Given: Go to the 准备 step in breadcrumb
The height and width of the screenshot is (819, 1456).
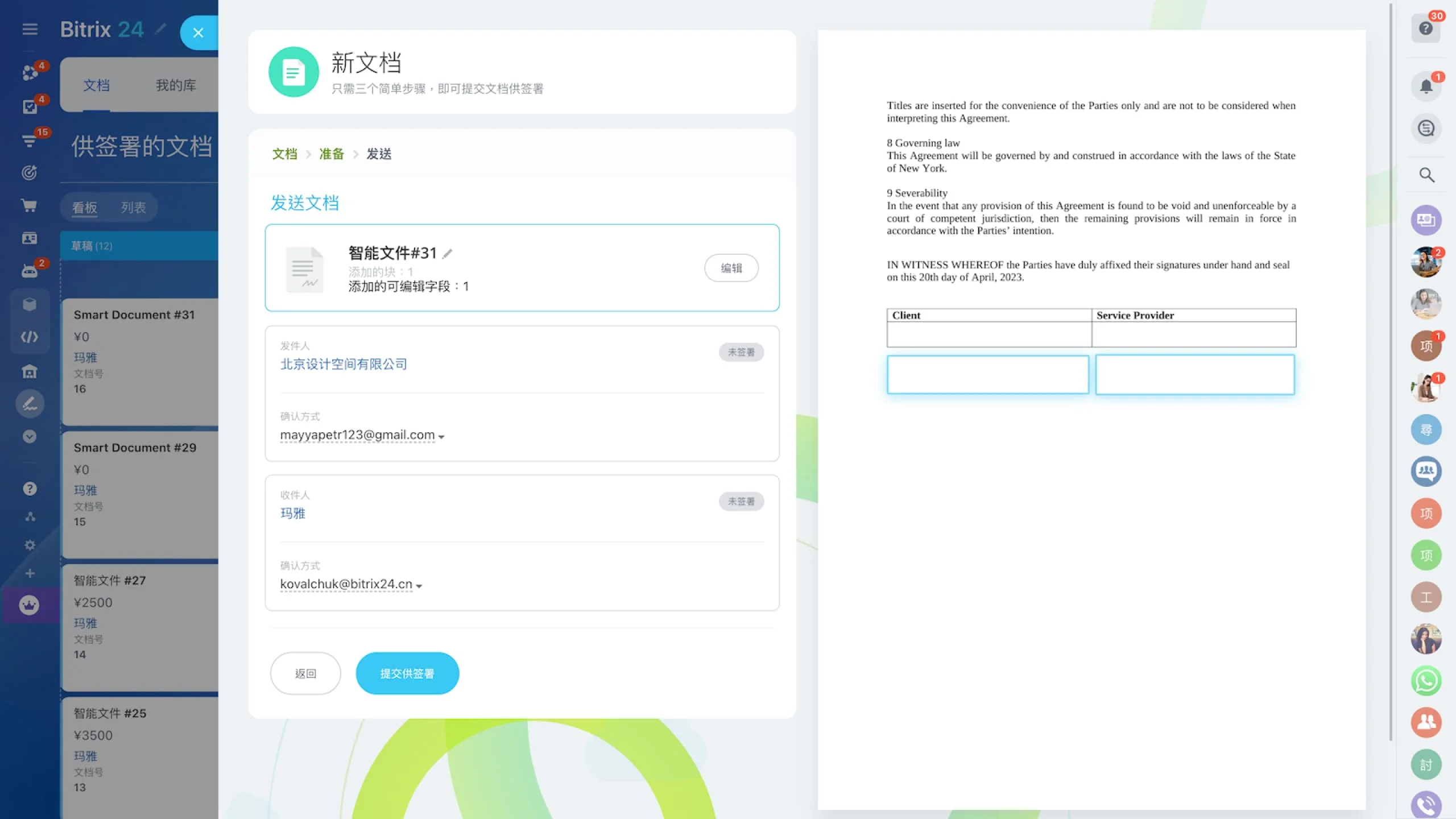Looking at the screenshot, I should (x=331, y=154).
